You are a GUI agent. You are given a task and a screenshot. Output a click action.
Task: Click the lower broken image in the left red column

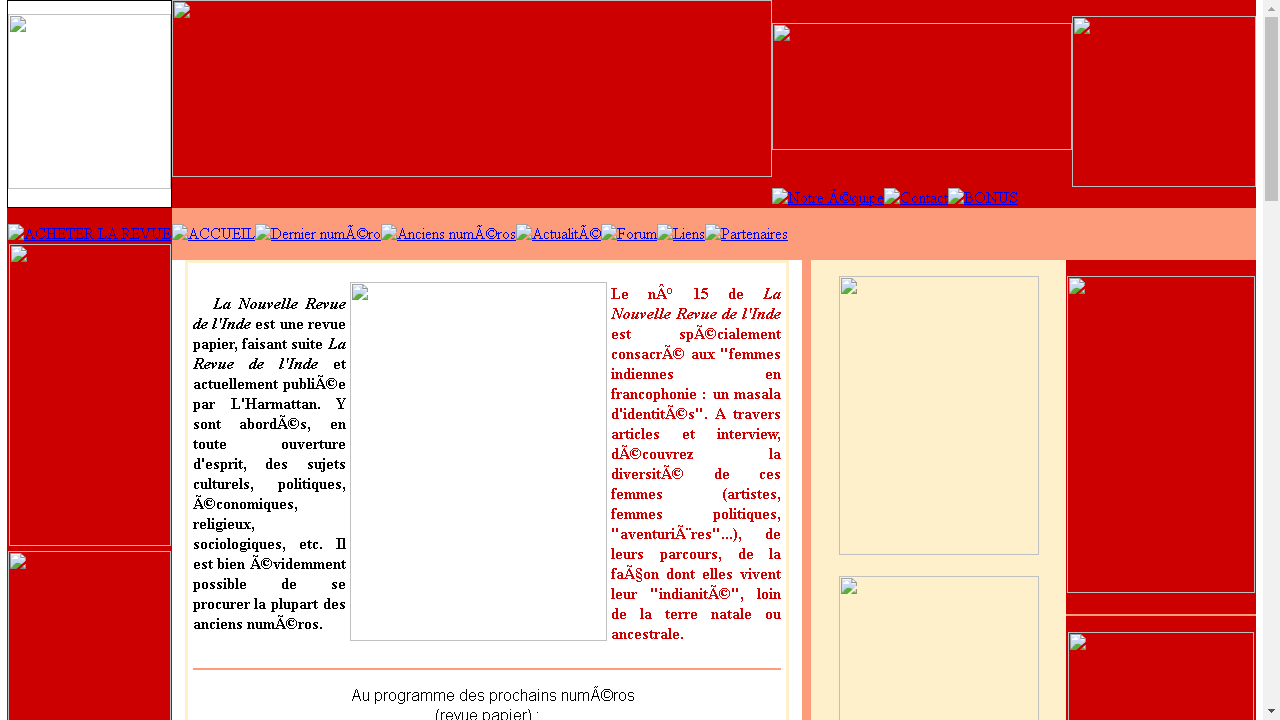pos(90,636)
